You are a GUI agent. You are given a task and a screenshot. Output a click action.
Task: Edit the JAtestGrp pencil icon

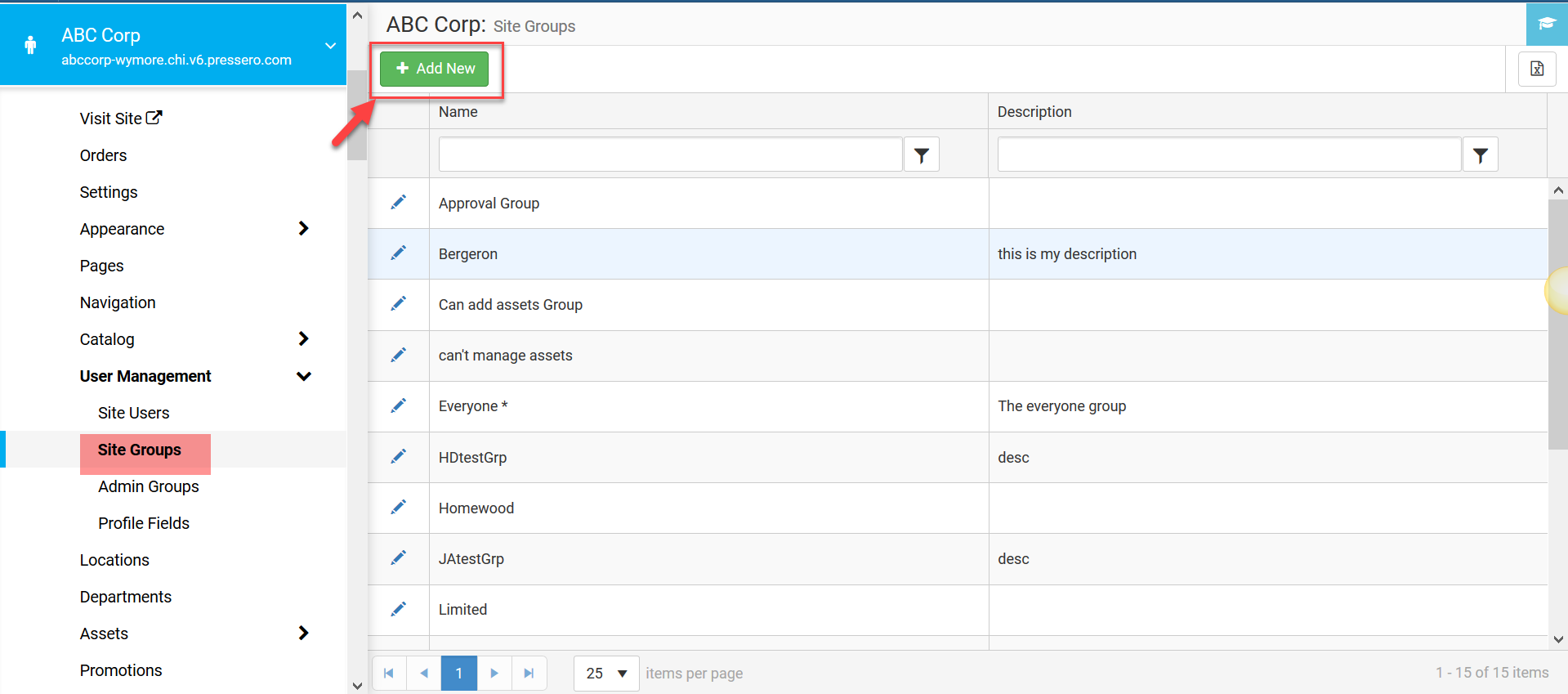pos(398,557)
